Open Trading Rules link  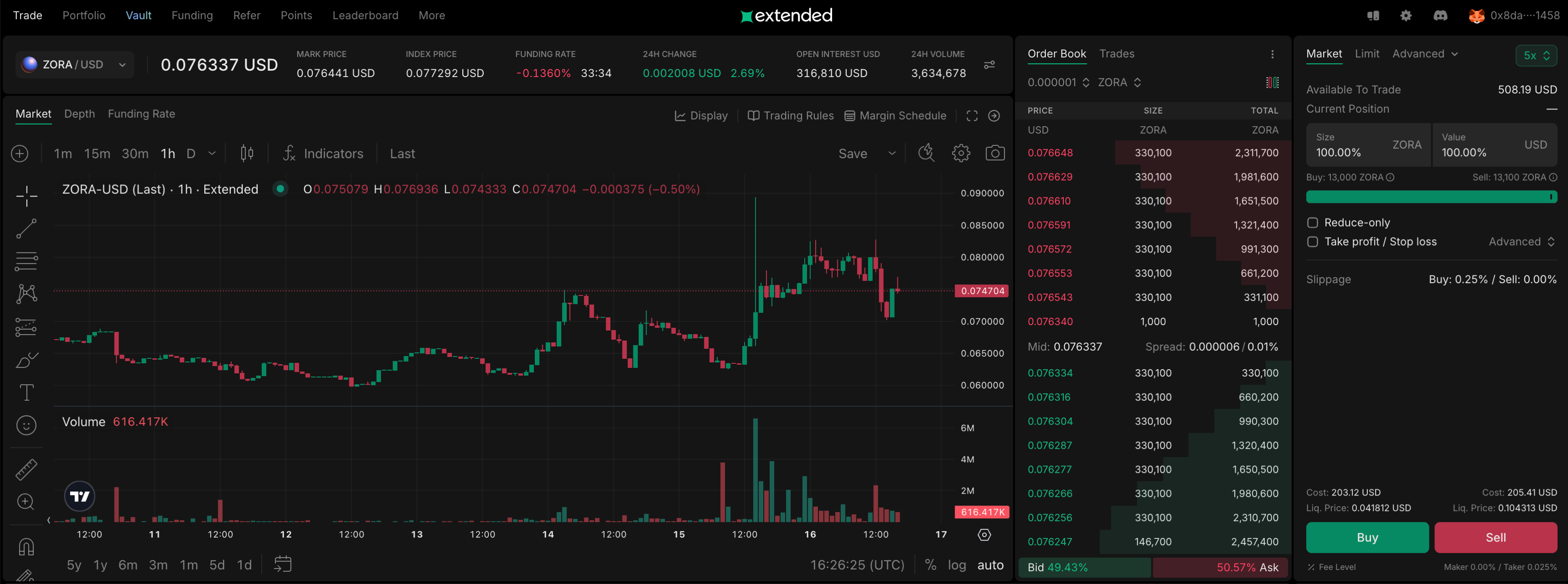click(791, 116)
